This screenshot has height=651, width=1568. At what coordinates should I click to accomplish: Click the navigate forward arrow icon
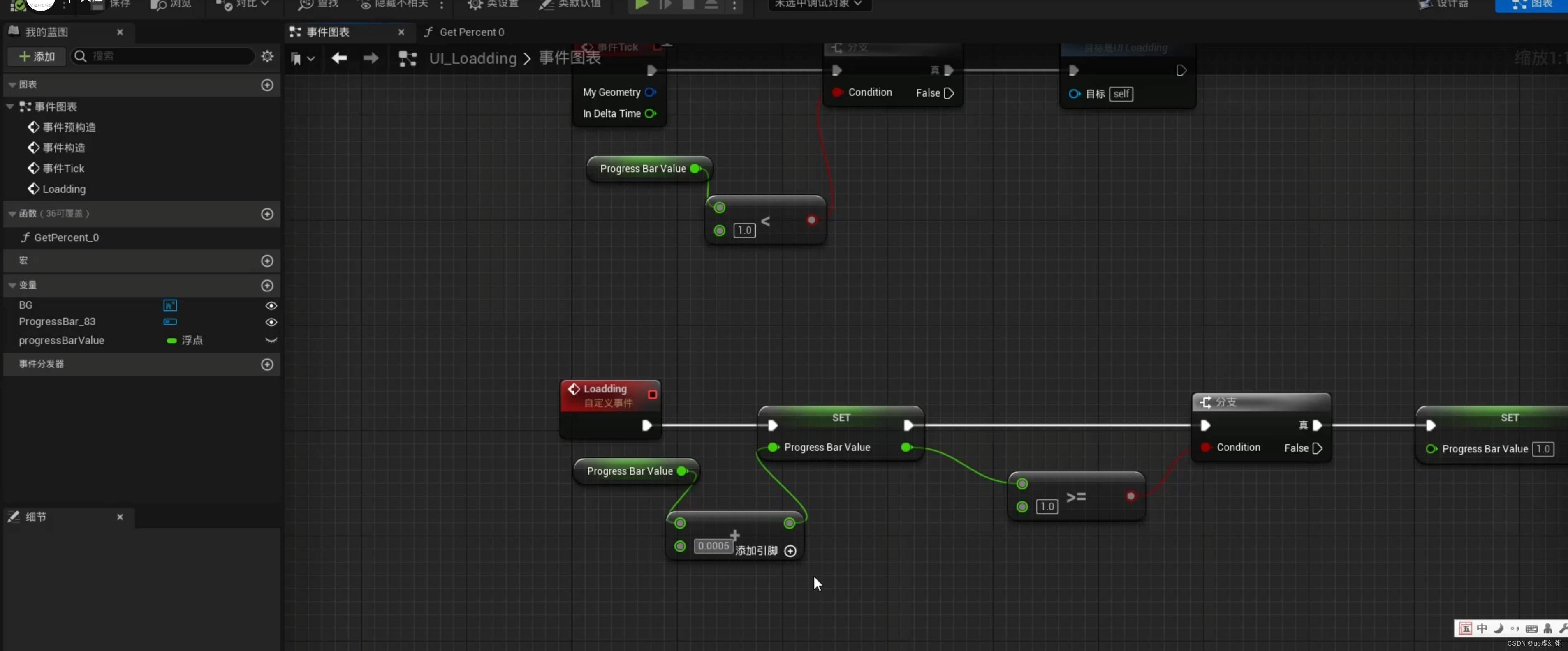coord(371,58)
